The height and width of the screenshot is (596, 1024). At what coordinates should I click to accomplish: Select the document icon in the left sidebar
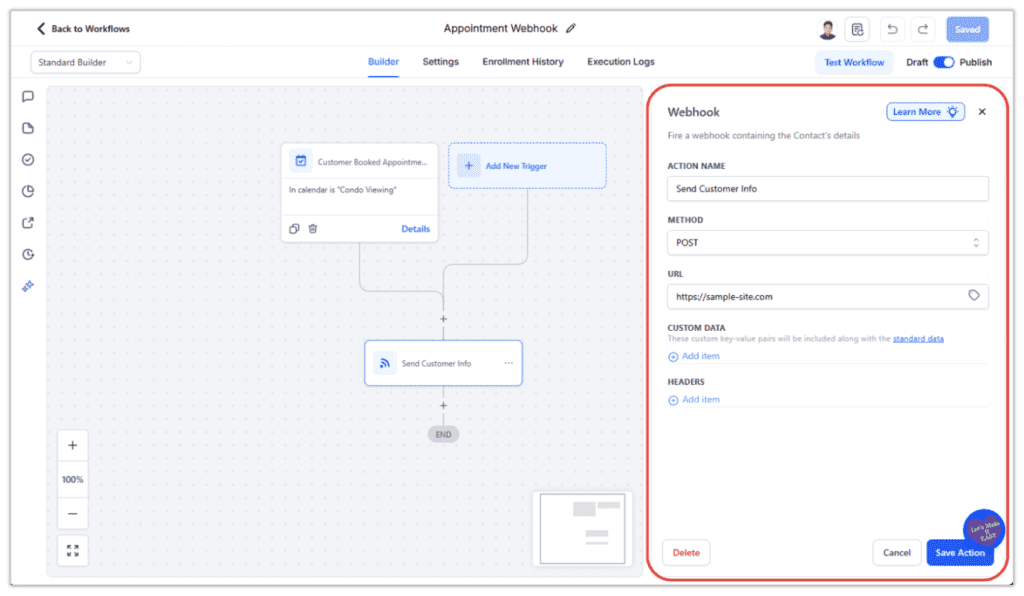click(27, 128)
